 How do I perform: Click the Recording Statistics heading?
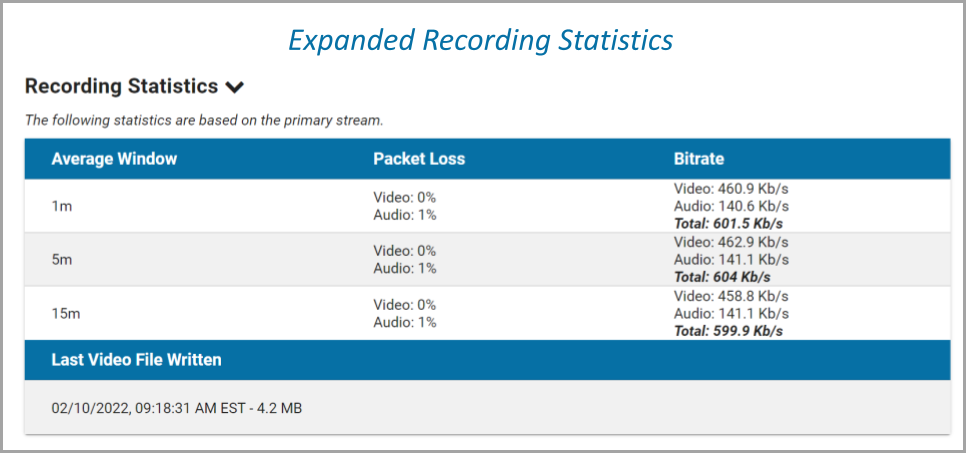[121, 87]
